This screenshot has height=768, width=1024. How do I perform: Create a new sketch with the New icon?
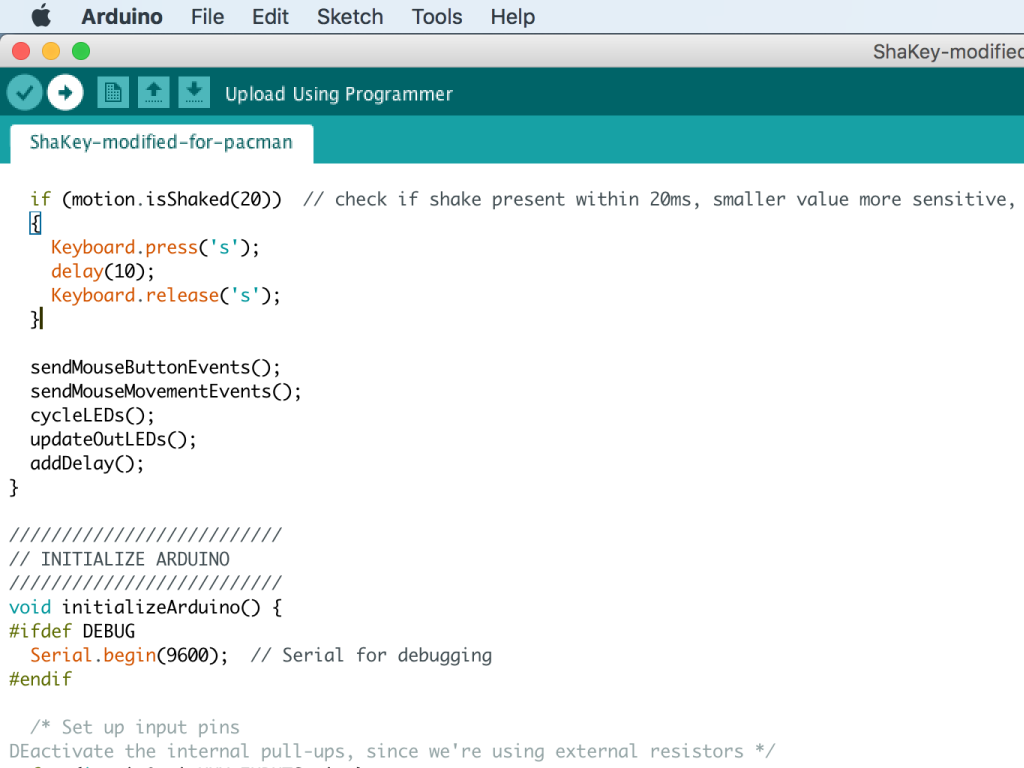point(113,93)
